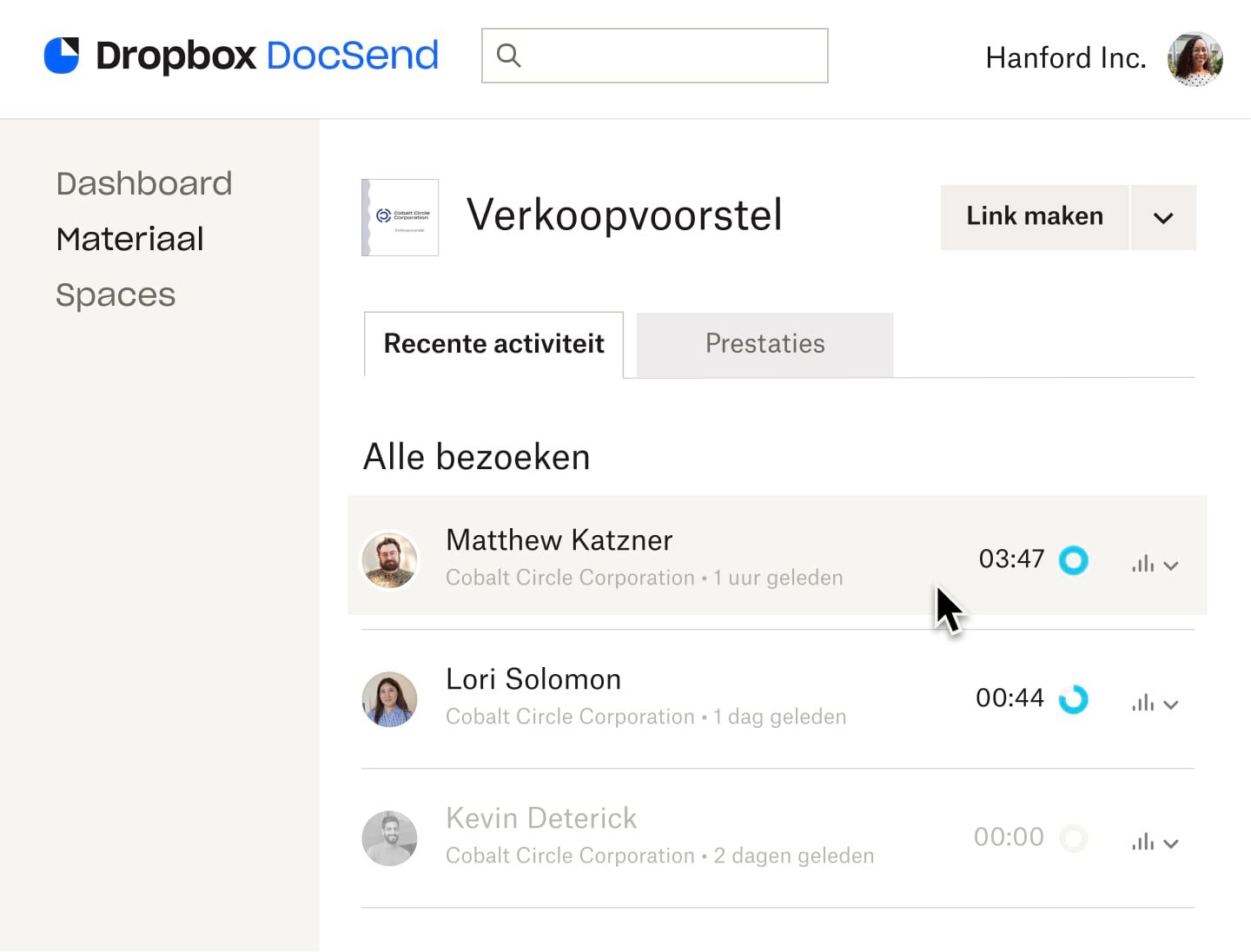Click Matthew Katzner's completion ring indicator
Viewport: 1251px width, 952px height.
tap(1074, 560)
